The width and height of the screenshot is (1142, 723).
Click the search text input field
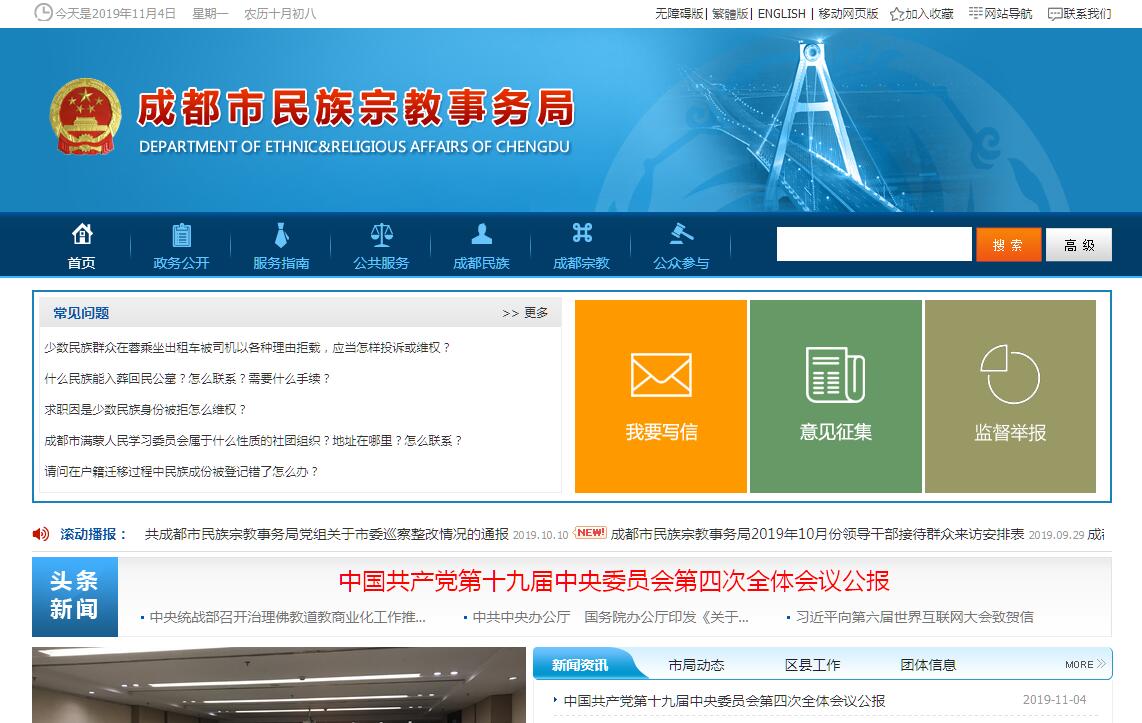[873, 245]
